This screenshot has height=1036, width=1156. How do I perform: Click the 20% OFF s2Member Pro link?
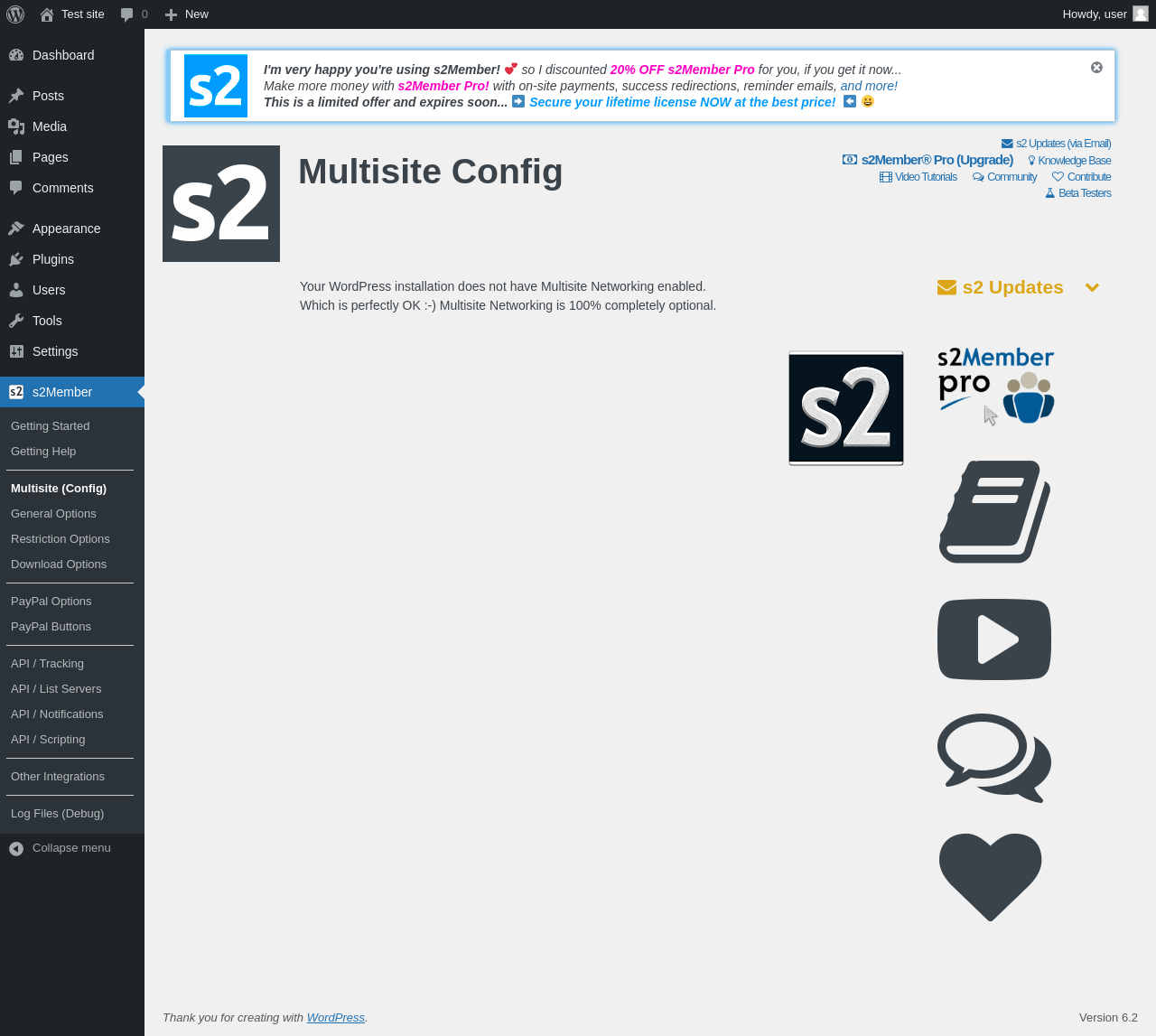tap(682, 70)
